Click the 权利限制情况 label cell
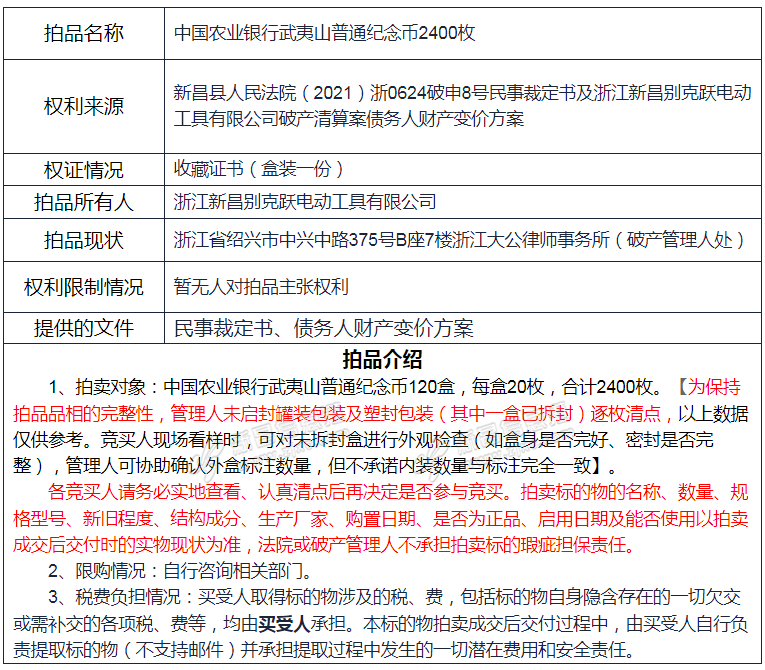Screen dimensions: 765x670 [84, 287]
